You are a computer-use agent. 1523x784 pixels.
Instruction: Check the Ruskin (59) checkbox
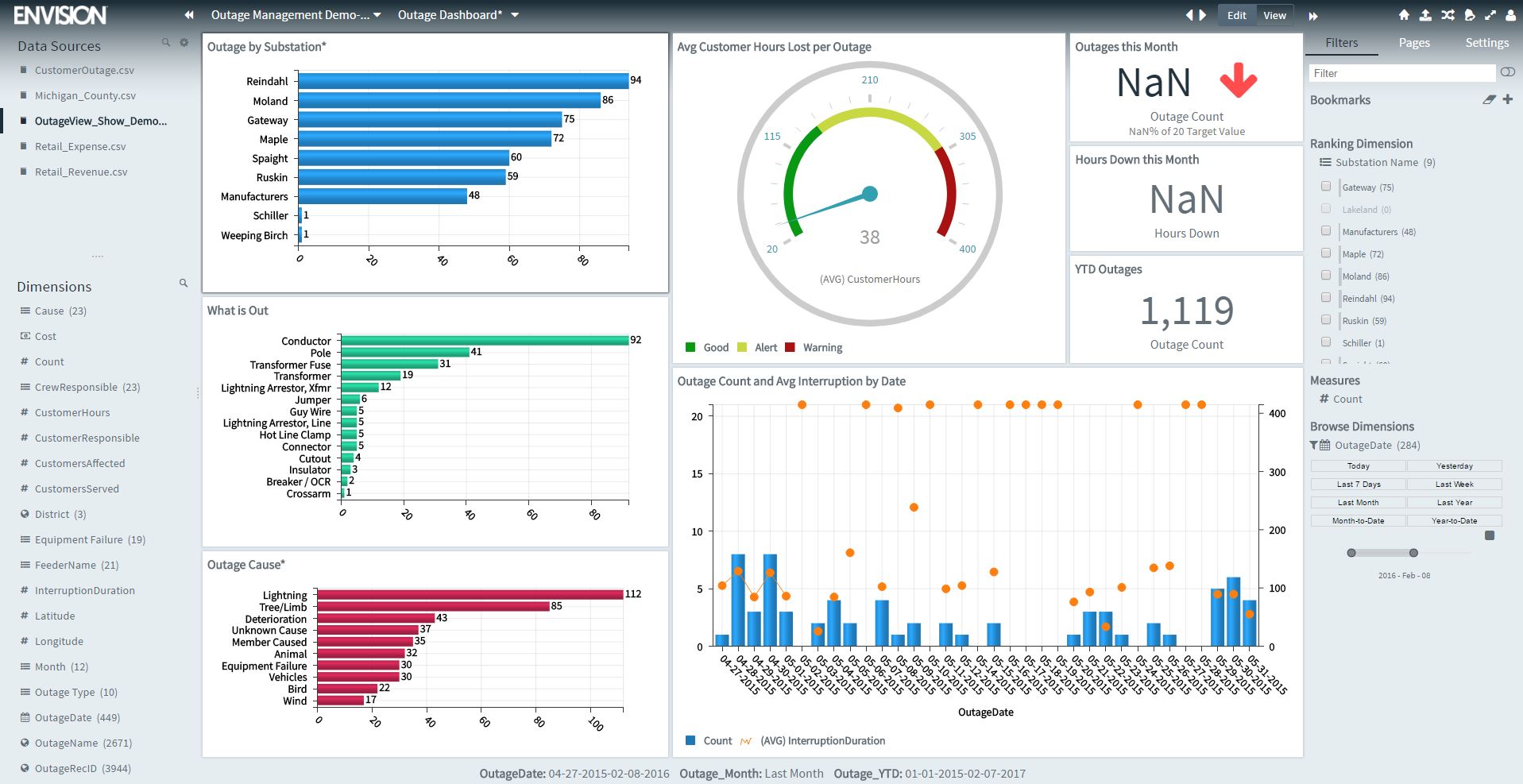tap(1325, 319)
